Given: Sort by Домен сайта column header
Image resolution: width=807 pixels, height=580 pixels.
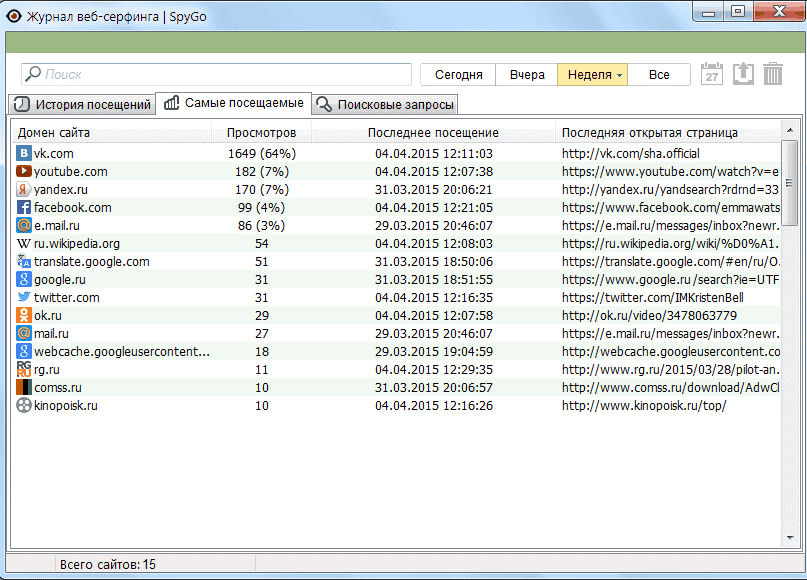Looking at the screenshot, I should pyautogui.click(x=54, y=133).
